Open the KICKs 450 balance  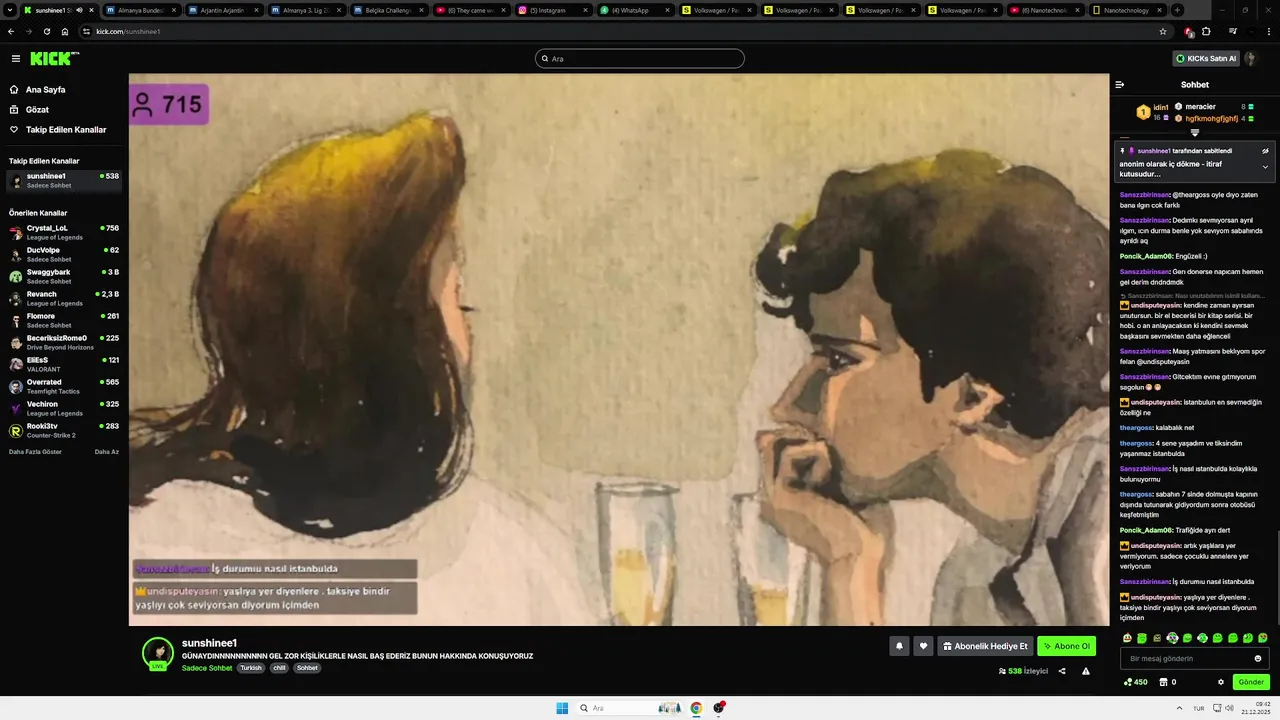(x=1136, y=682)
